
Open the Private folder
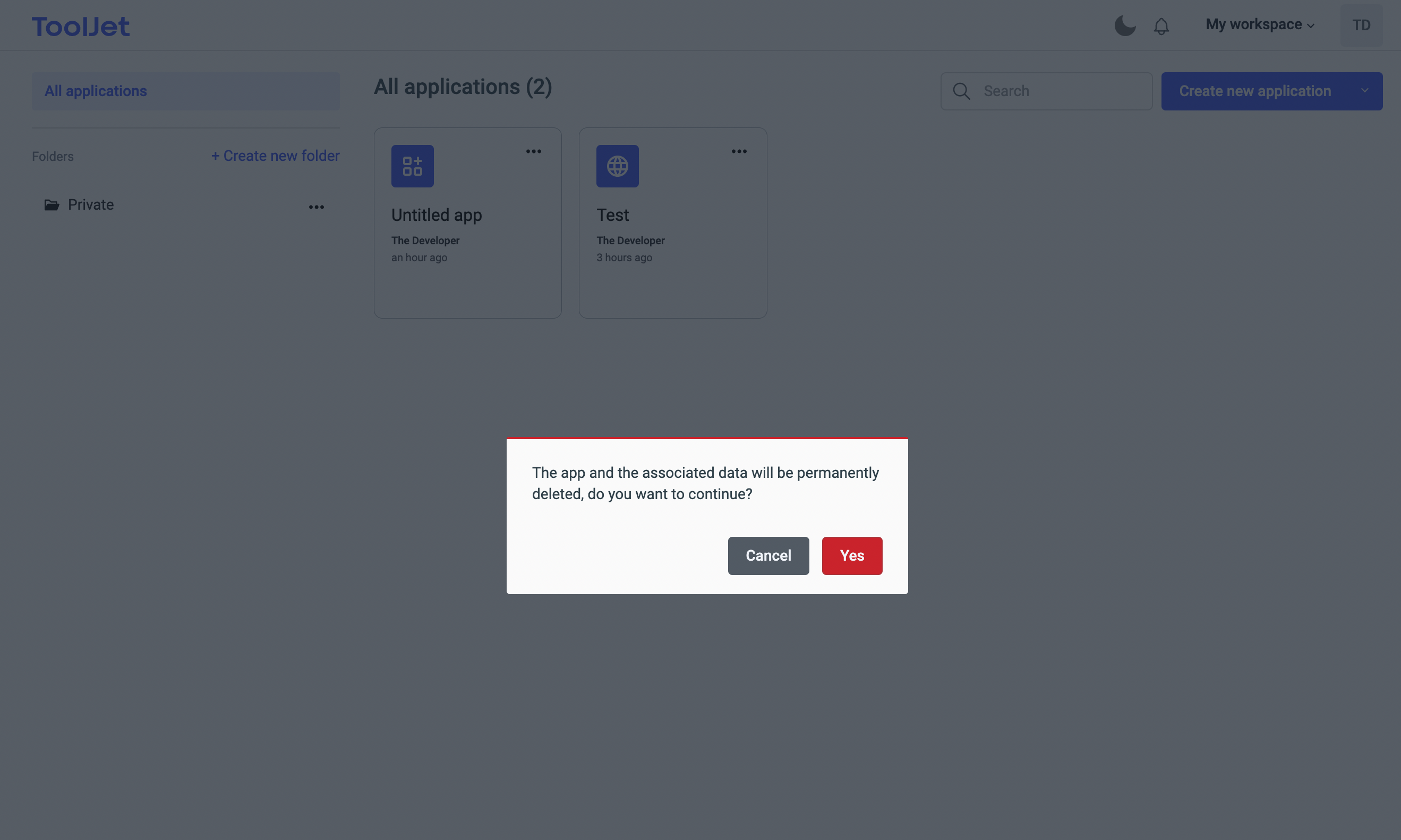click(91, 205)
